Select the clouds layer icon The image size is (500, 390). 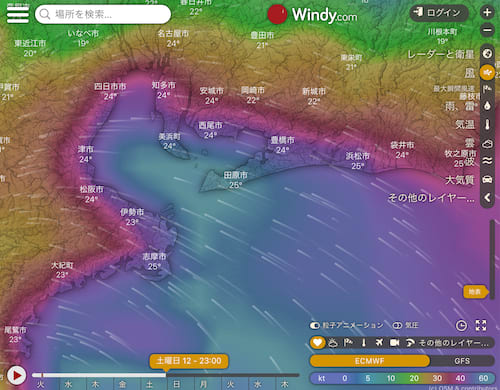[487, 144]
